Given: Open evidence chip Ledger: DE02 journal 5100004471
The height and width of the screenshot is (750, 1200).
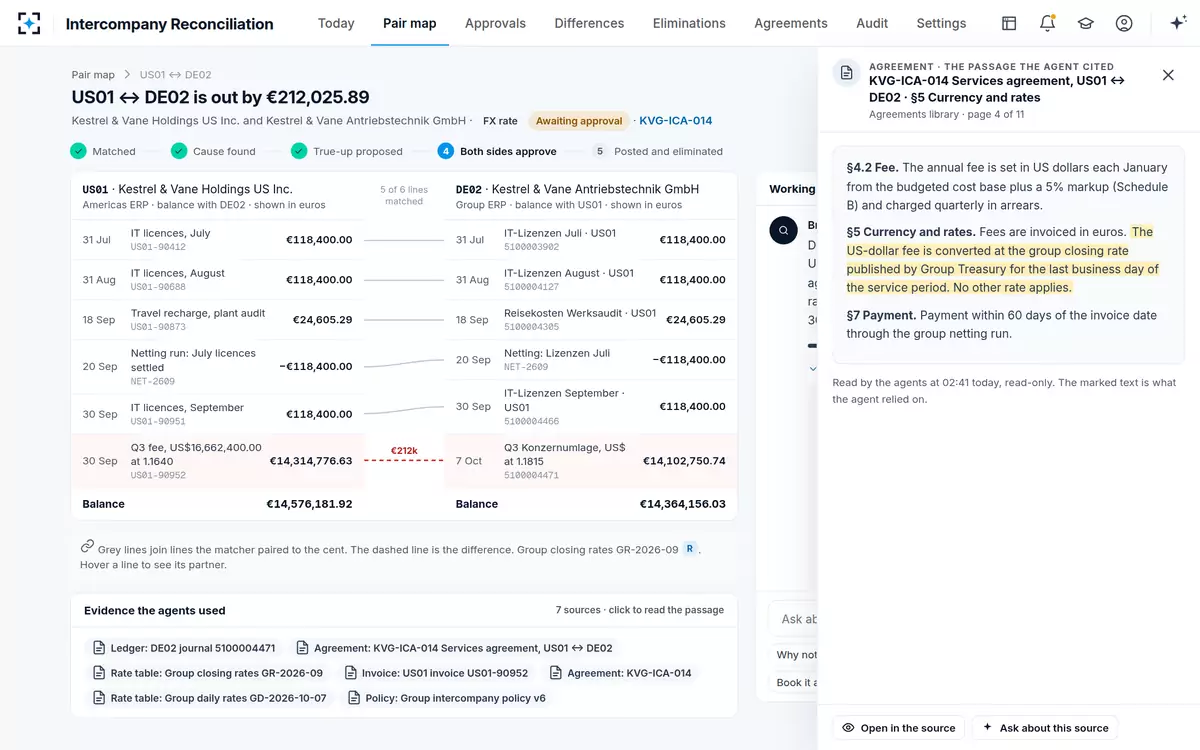Looking at the screenshot, I should 184,648.
